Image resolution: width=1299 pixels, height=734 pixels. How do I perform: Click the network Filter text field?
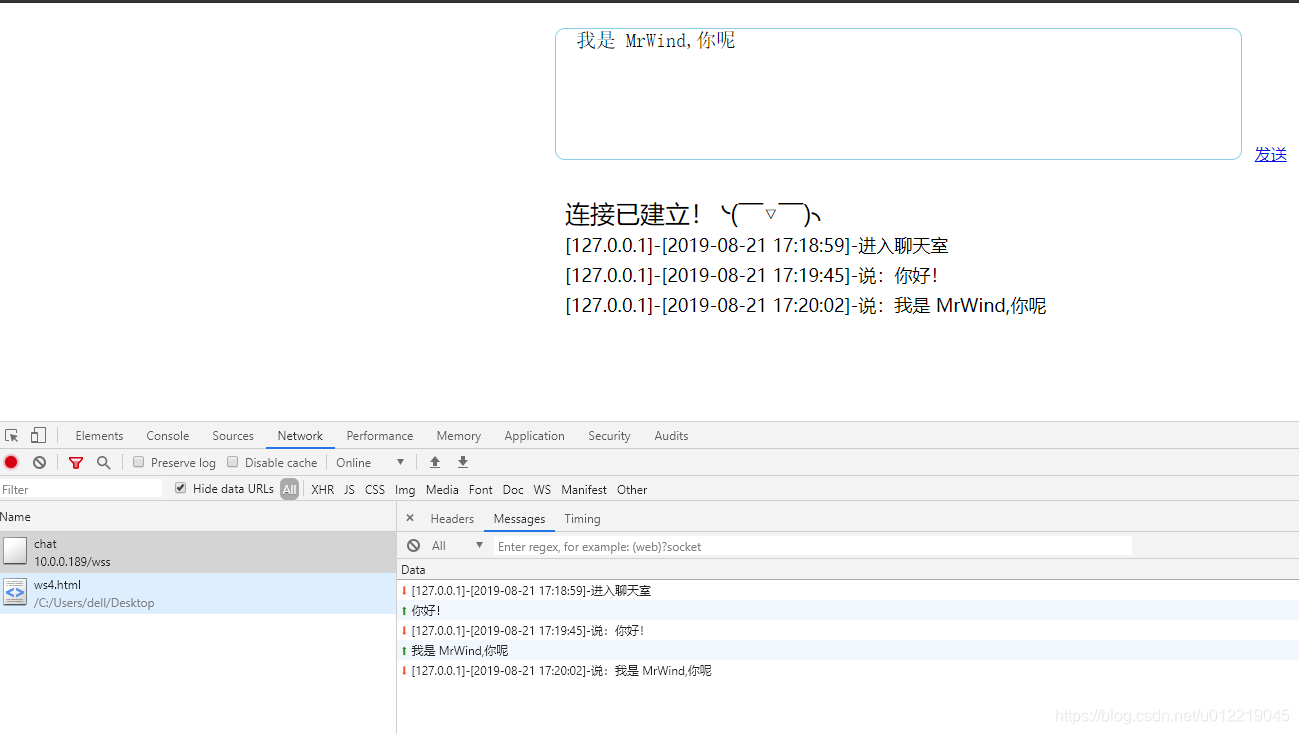click(x=81, y=489)
